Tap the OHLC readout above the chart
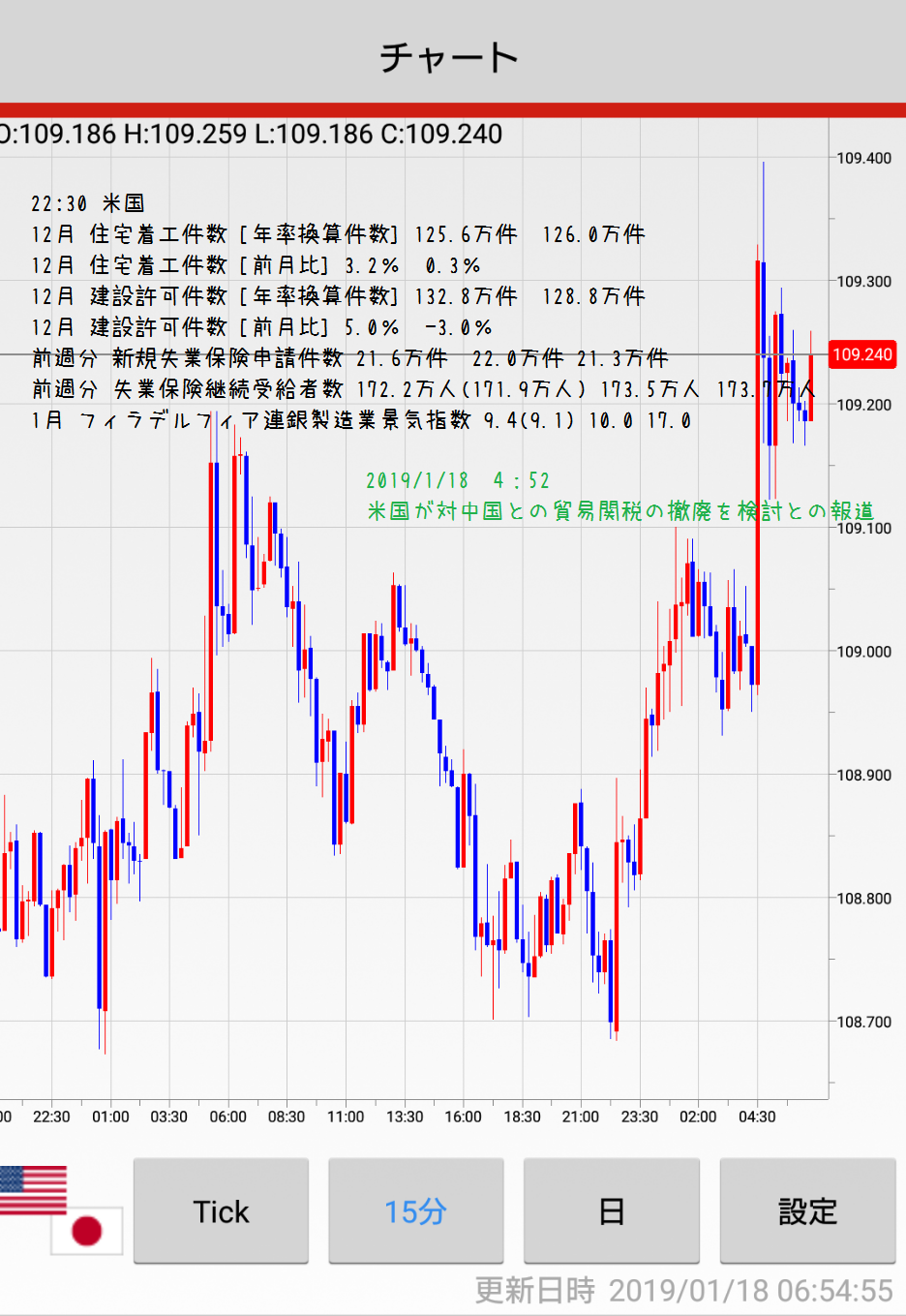 click(x=252, y=134)
